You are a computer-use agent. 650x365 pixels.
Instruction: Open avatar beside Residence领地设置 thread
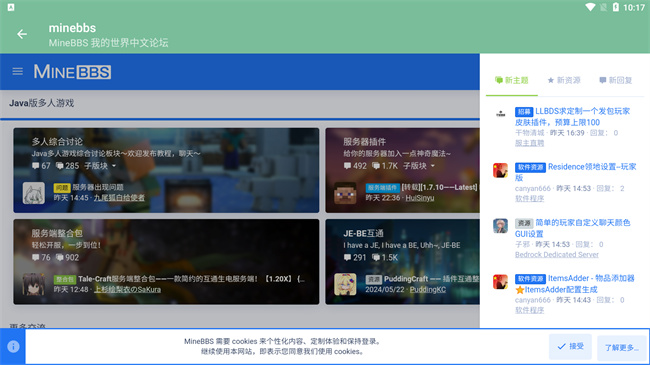[x=500, y=170]
